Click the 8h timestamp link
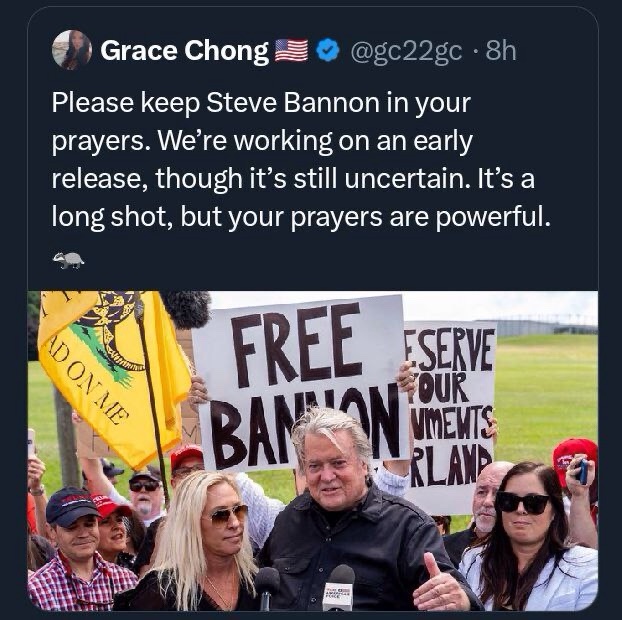 (500, 50)
